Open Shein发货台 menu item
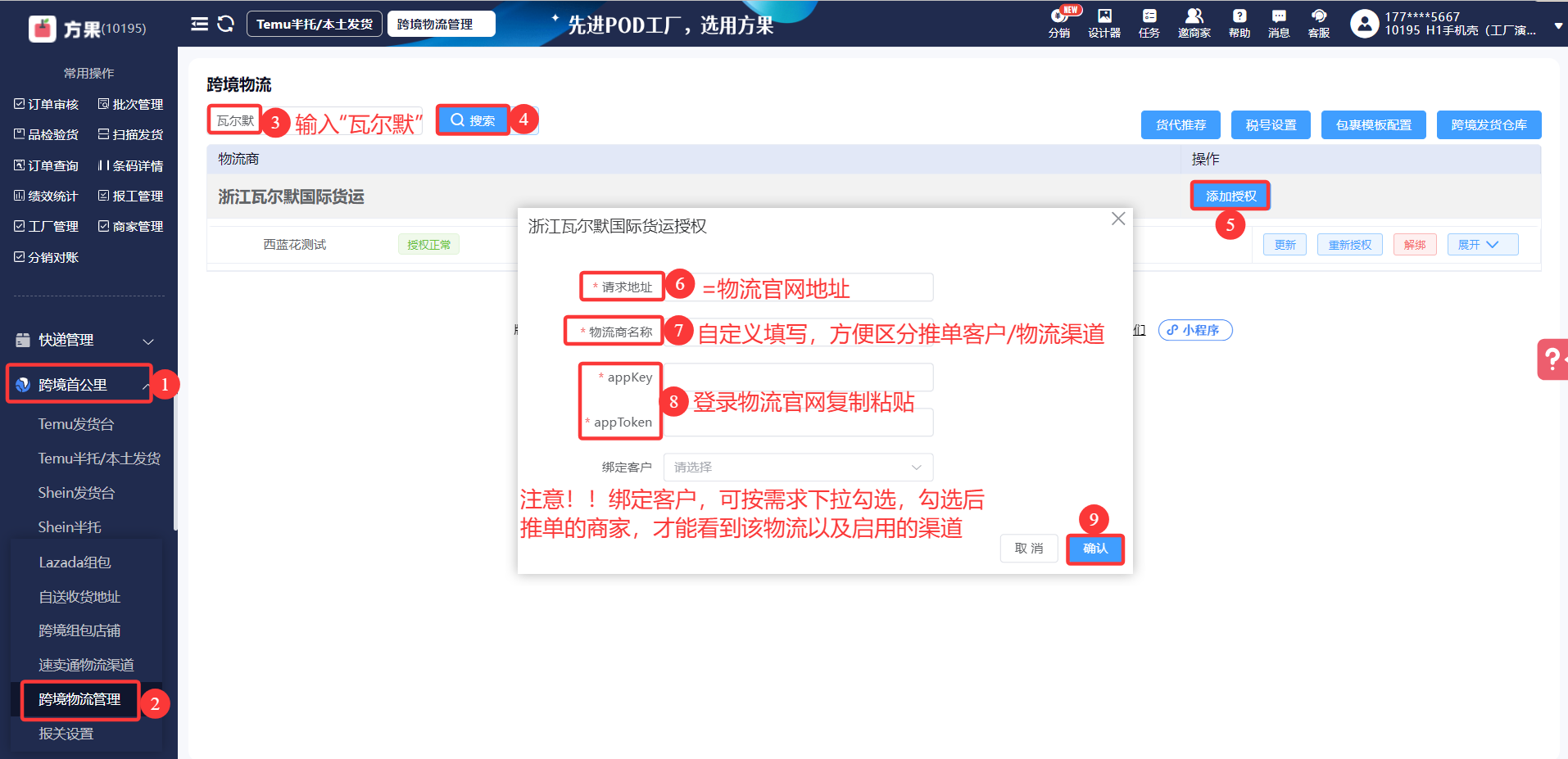The width and height of the screenshot is (1568, 759). click(x=76, y=493)
